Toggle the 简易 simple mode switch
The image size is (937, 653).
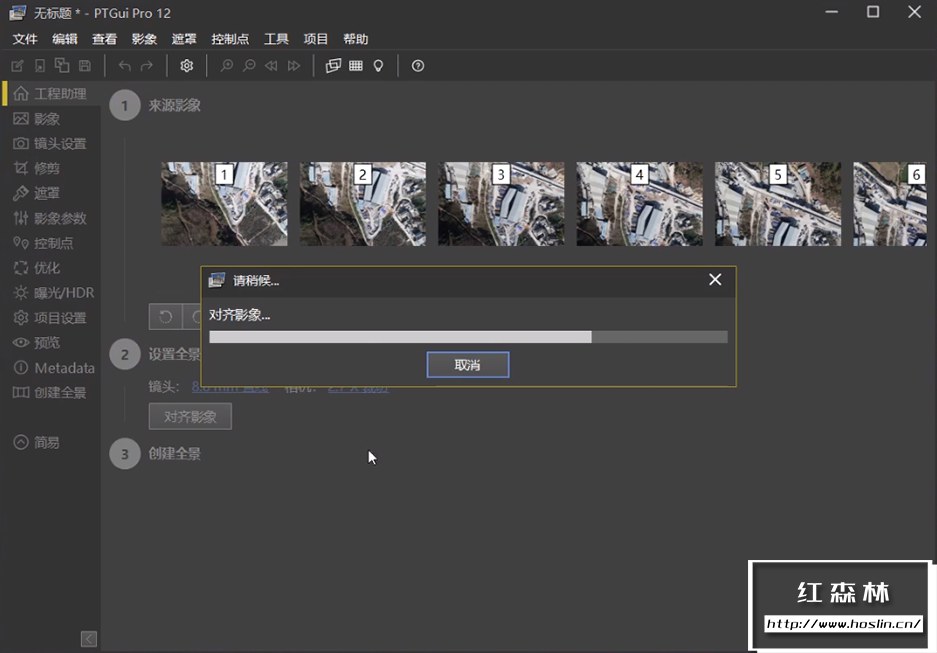tap(37, 442)
